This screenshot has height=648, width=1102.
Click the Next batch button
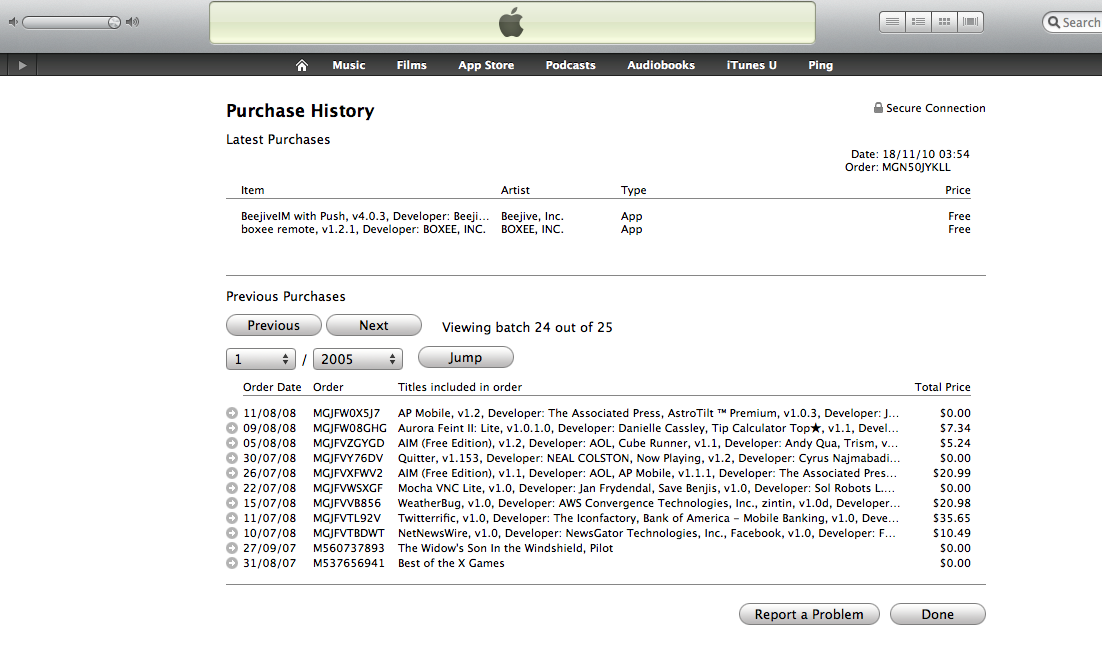pyautogui.click(x=373, y=325)
